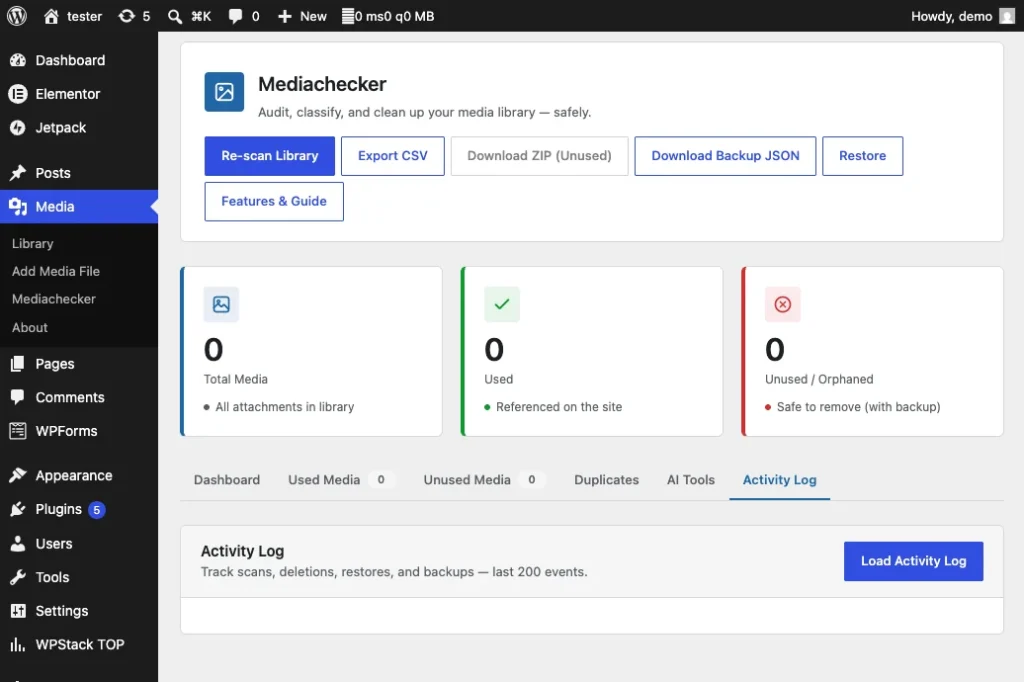Click the Mediachecker blue logo icon
This screenshot has height=682, width=1024.
(x=224, y=92)
